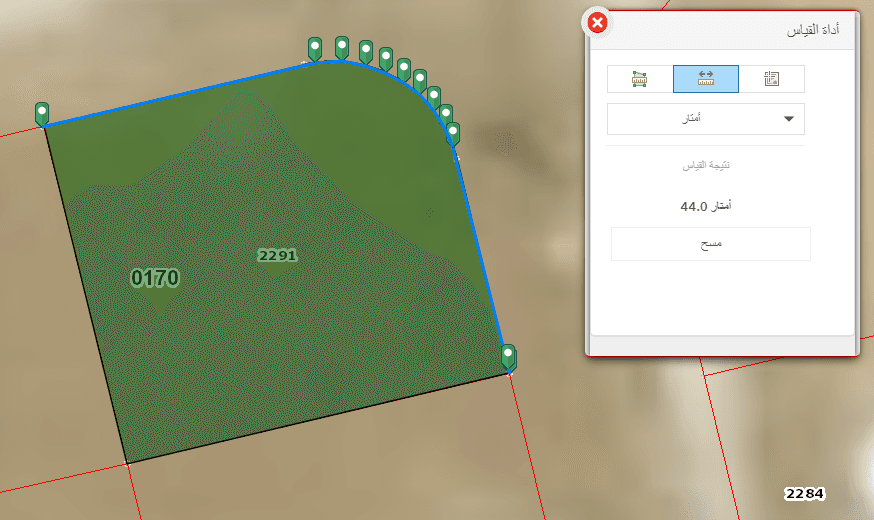Image resolution: width=874 pixels, height=520 pixels.
Task: Click the parcel label 2284
Action: click(804, 493)
